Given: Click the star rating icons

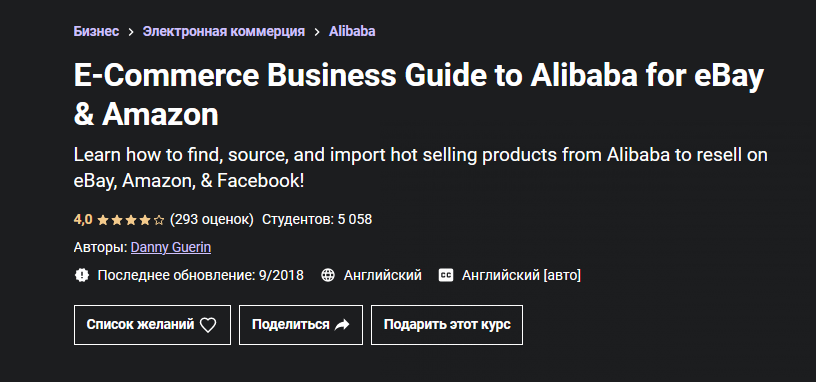Looking at the screenshot, I should coord(131,220).
